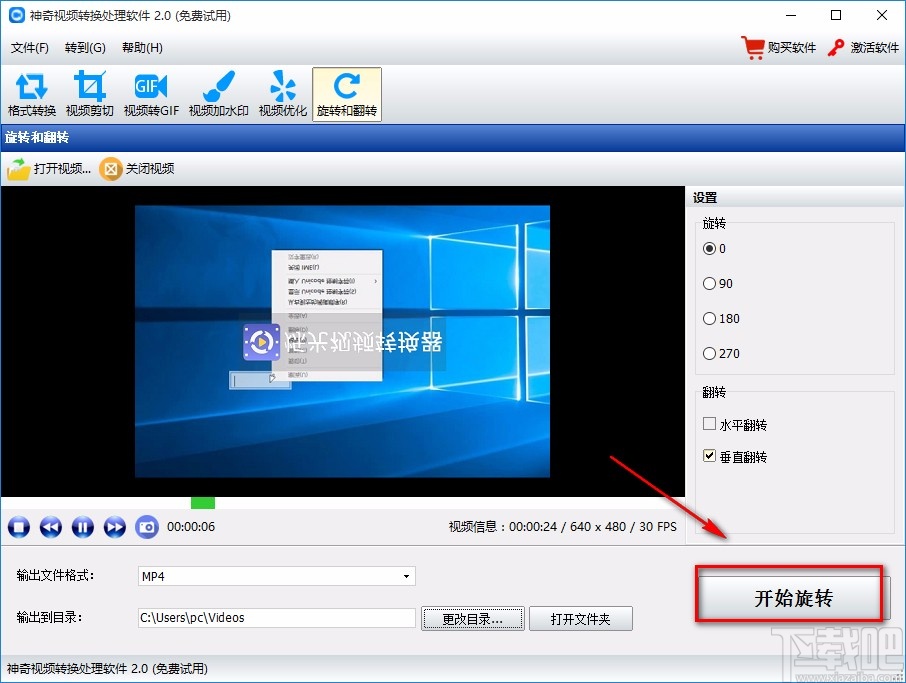Click the status bar software name text
The height and width of the screenshot is (683, 906).
[107, 669]
